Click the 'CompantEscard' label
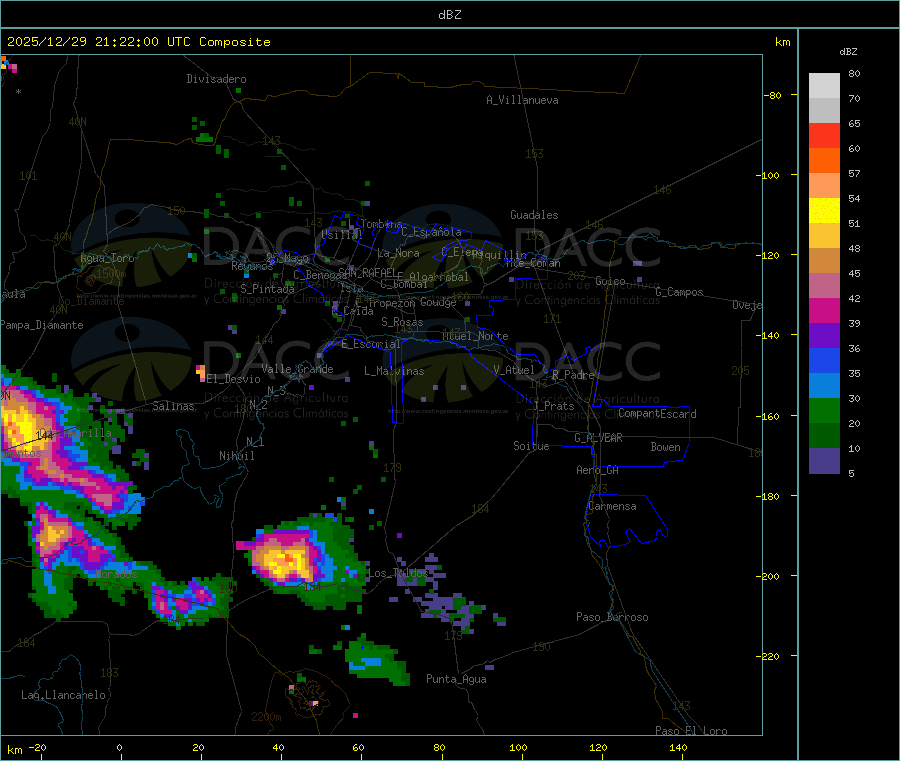Image resolution: width=900 pixels, height=761 pixels. [x=657, y=413]
